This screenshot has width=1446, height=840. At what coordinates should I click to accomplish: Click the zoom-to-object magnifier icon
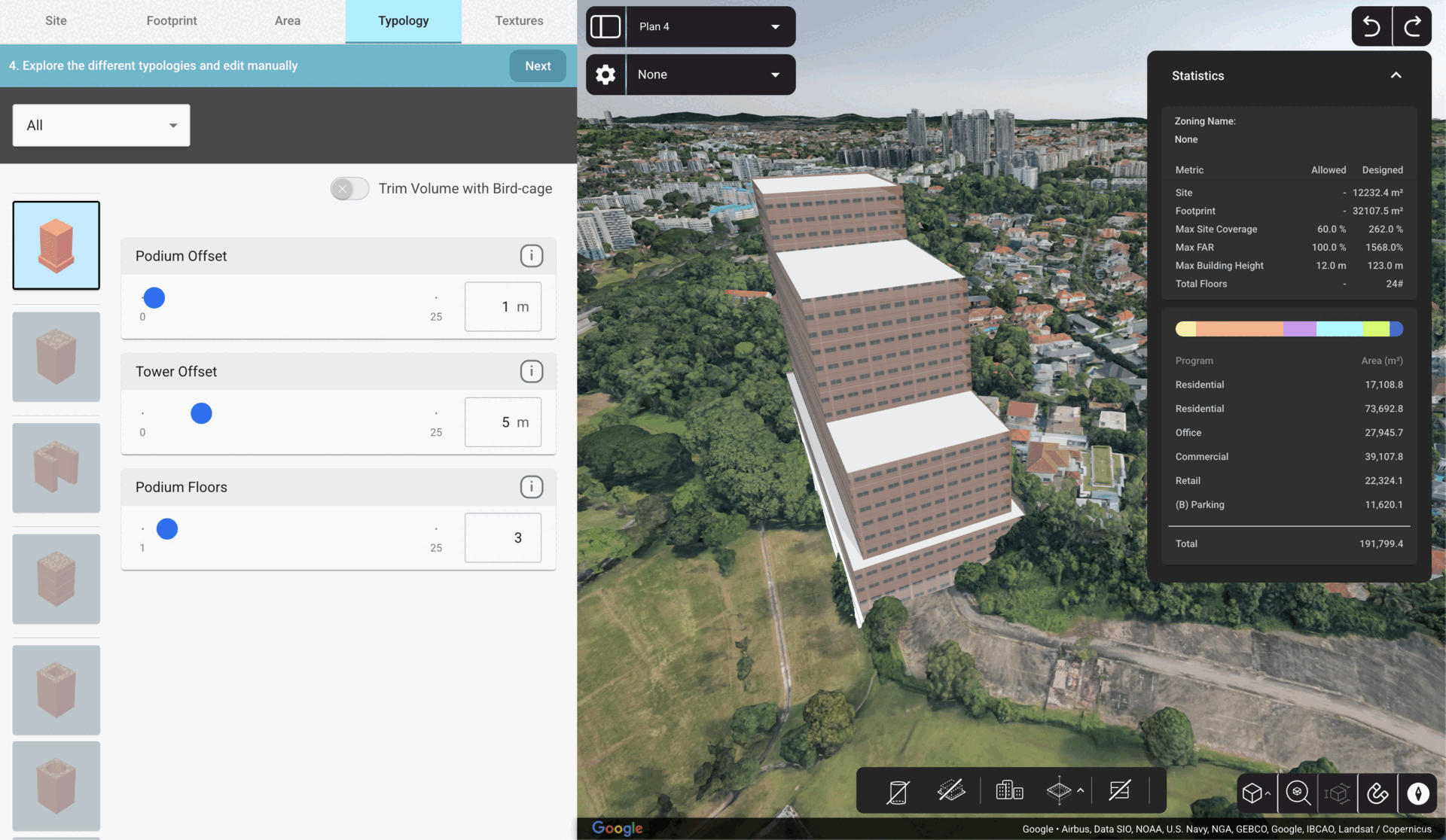1298,793
